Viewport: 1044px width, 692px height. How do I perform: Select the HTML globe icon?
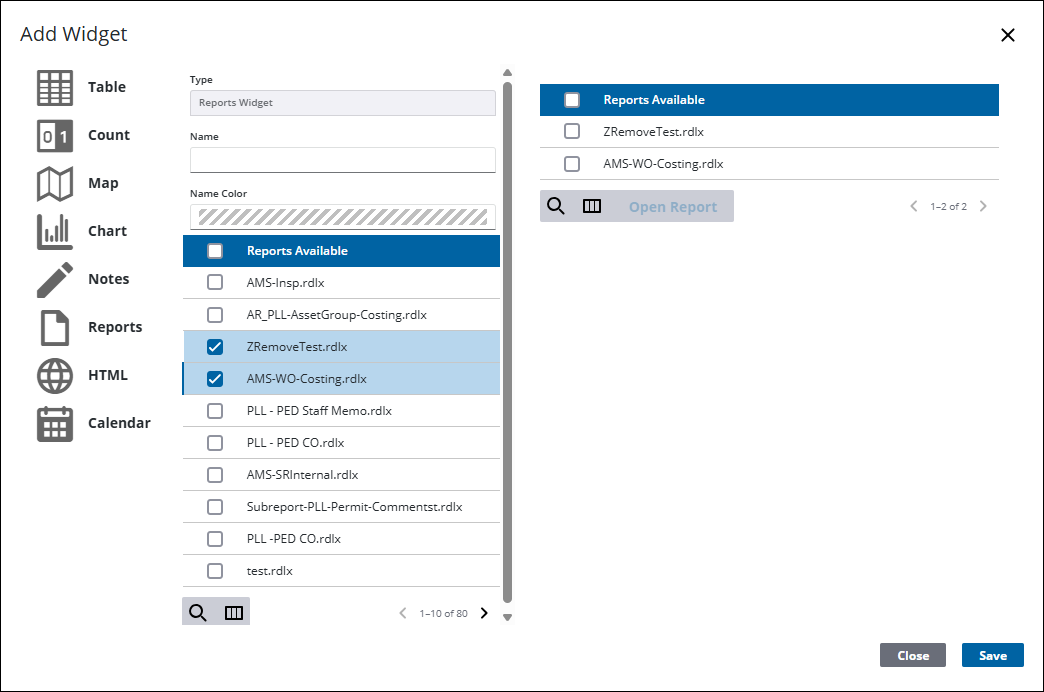tap(55, 376)
